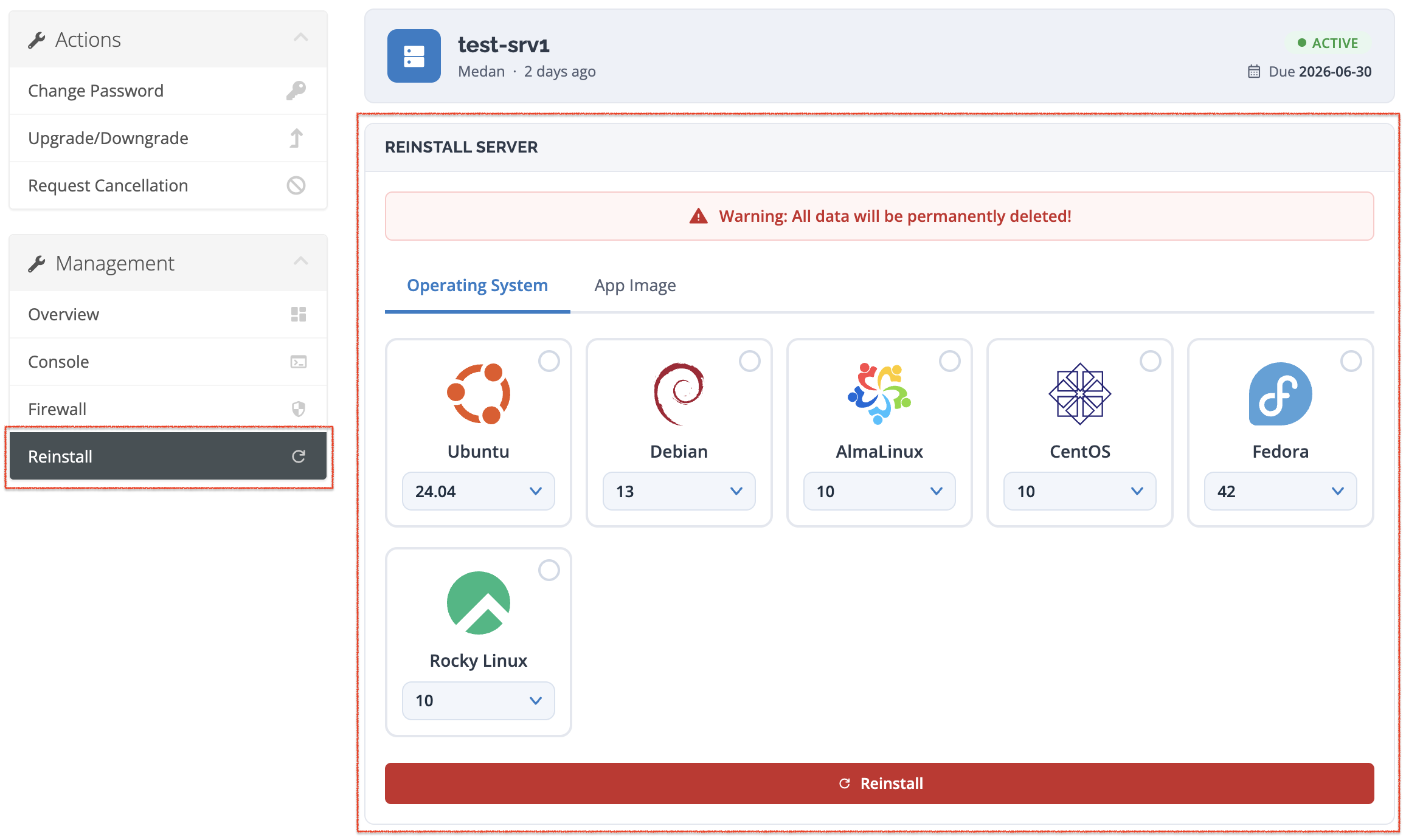
Task: Click the 'Medan · 2 days ago' text
Action: tap(527, 72)
